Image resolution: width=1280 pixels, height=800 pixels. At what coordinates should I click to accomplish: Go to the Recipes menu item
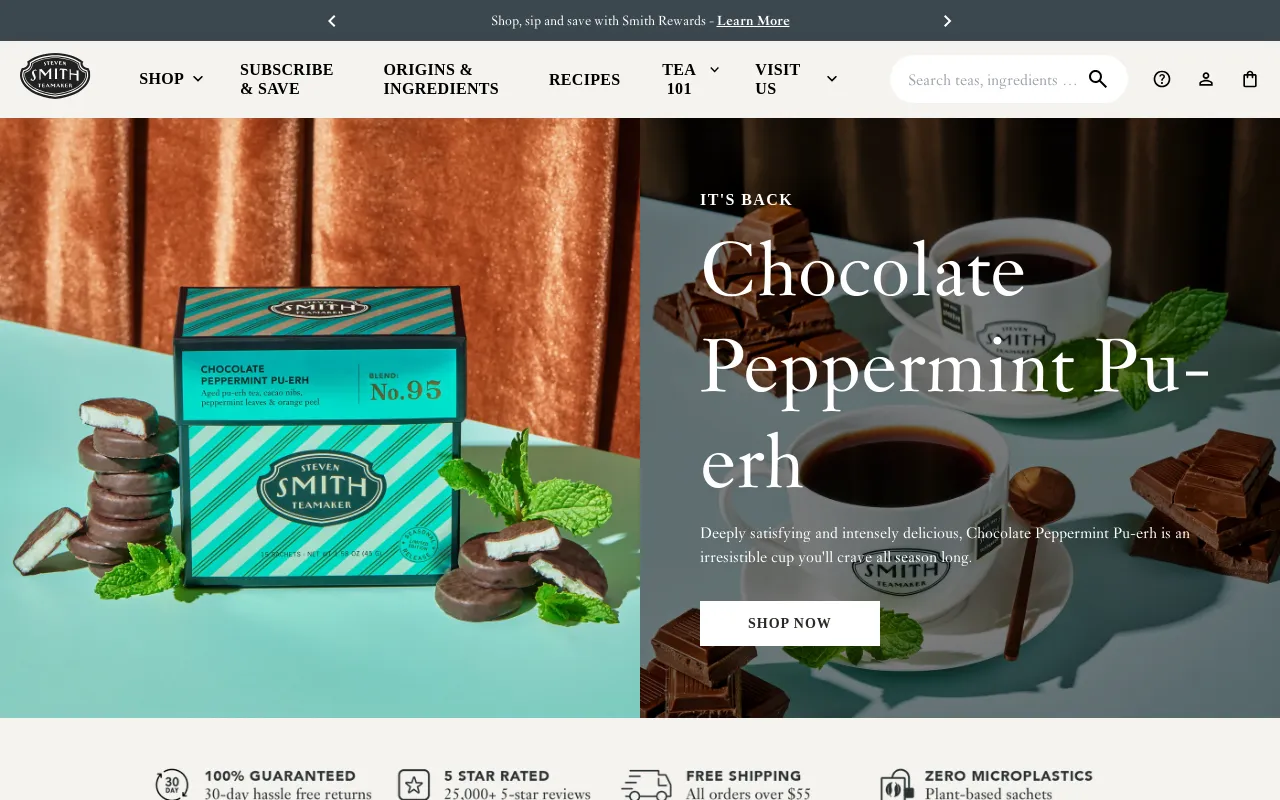click(584, 79)
